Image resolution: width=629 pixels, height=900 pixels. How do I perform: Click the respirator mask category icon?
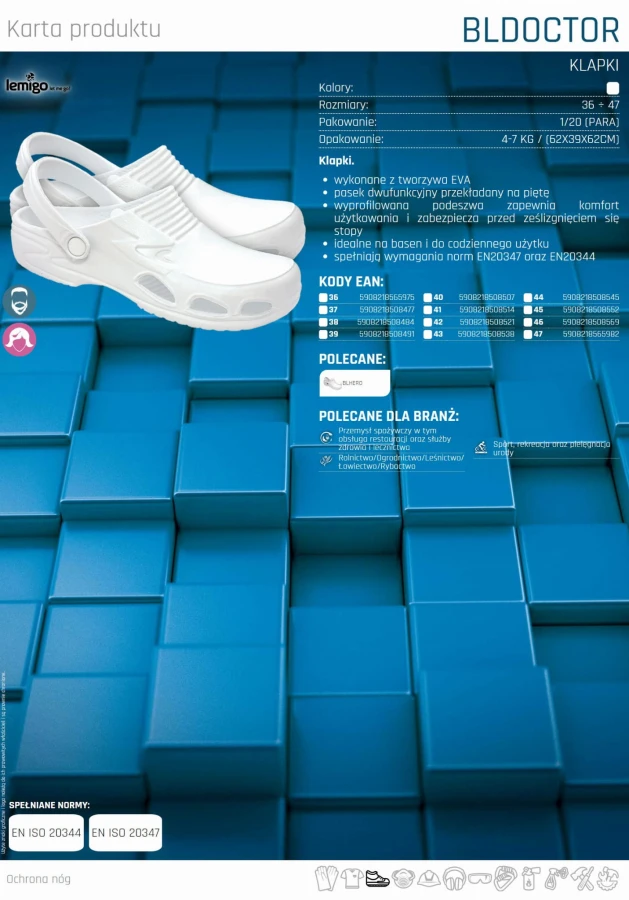[x=403, y=879]
